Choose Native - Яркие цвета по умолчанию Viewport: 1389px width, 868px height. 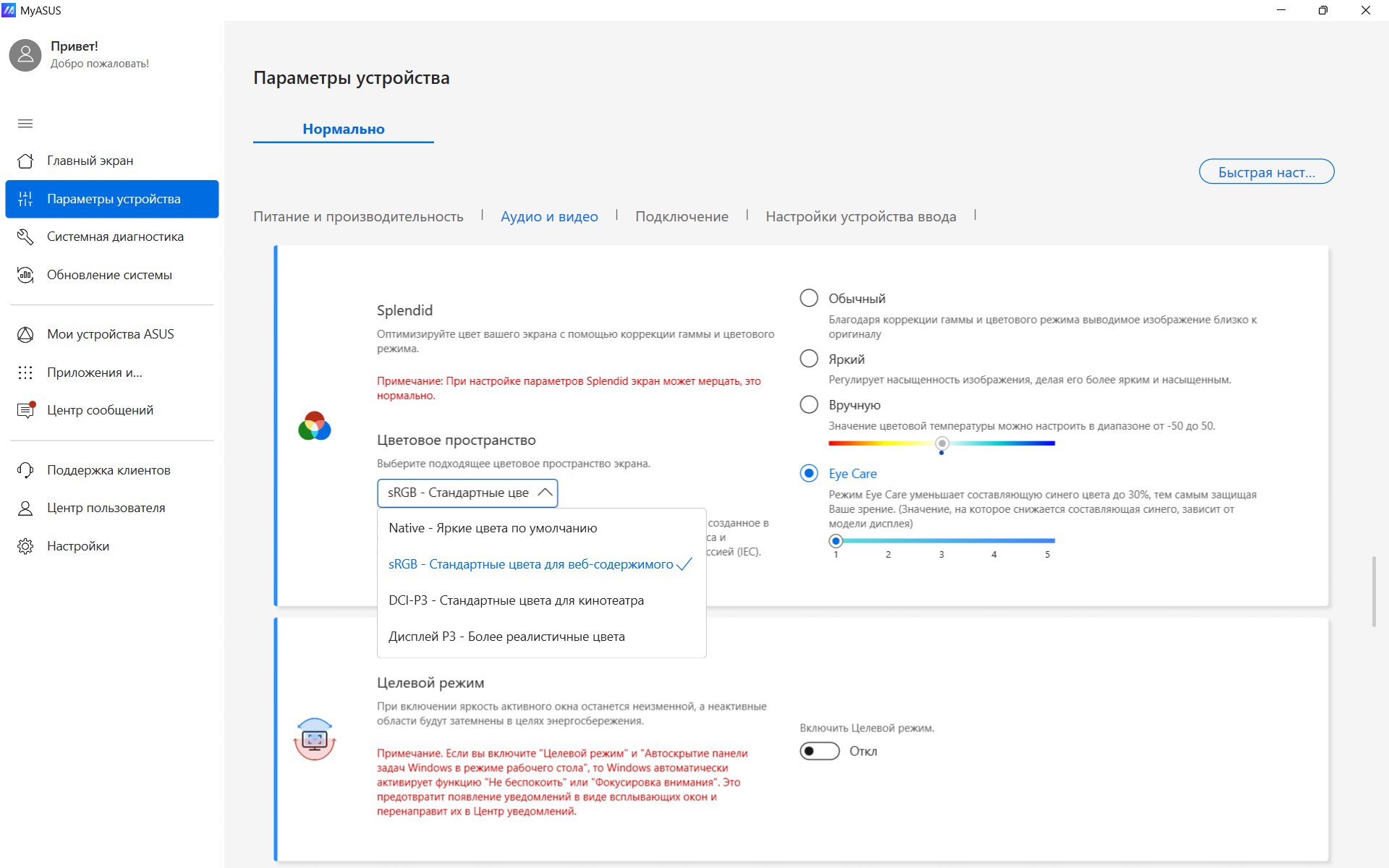click(541, 528)
